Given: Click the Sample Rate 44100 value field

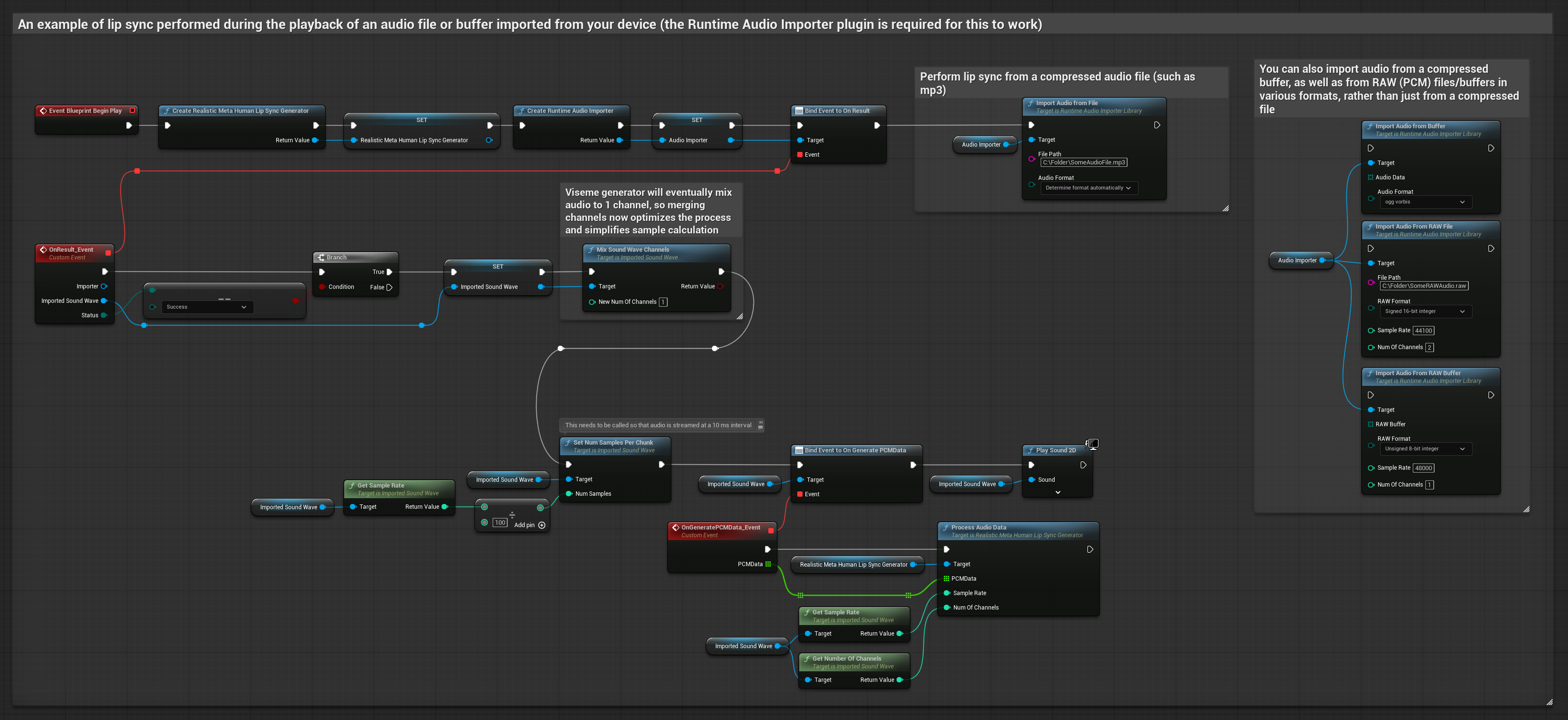Looking at the screenshot, I should click(1423, 331).
